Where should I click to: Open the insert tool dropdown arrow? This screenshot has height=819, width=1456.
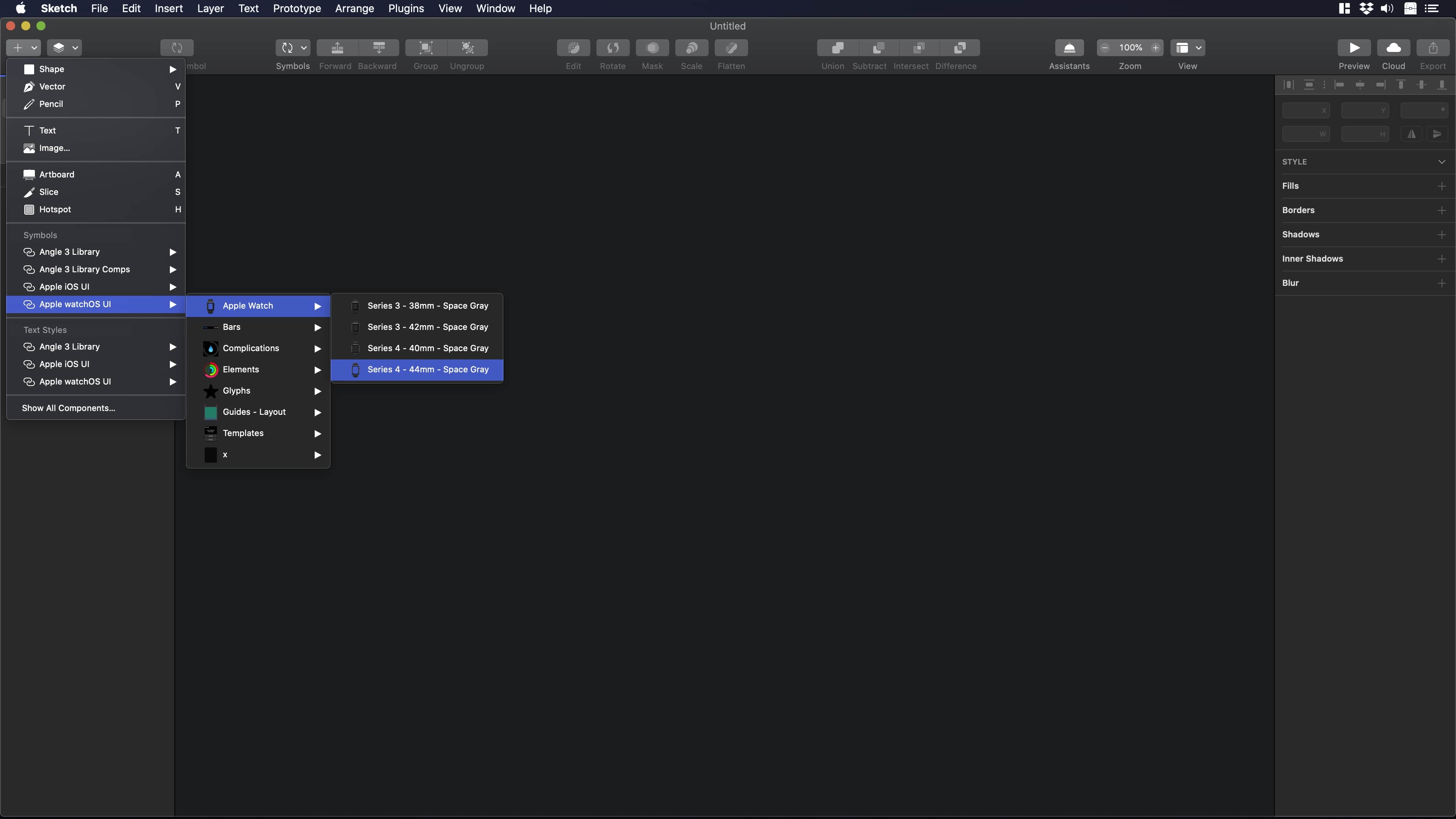pos(33,48)
